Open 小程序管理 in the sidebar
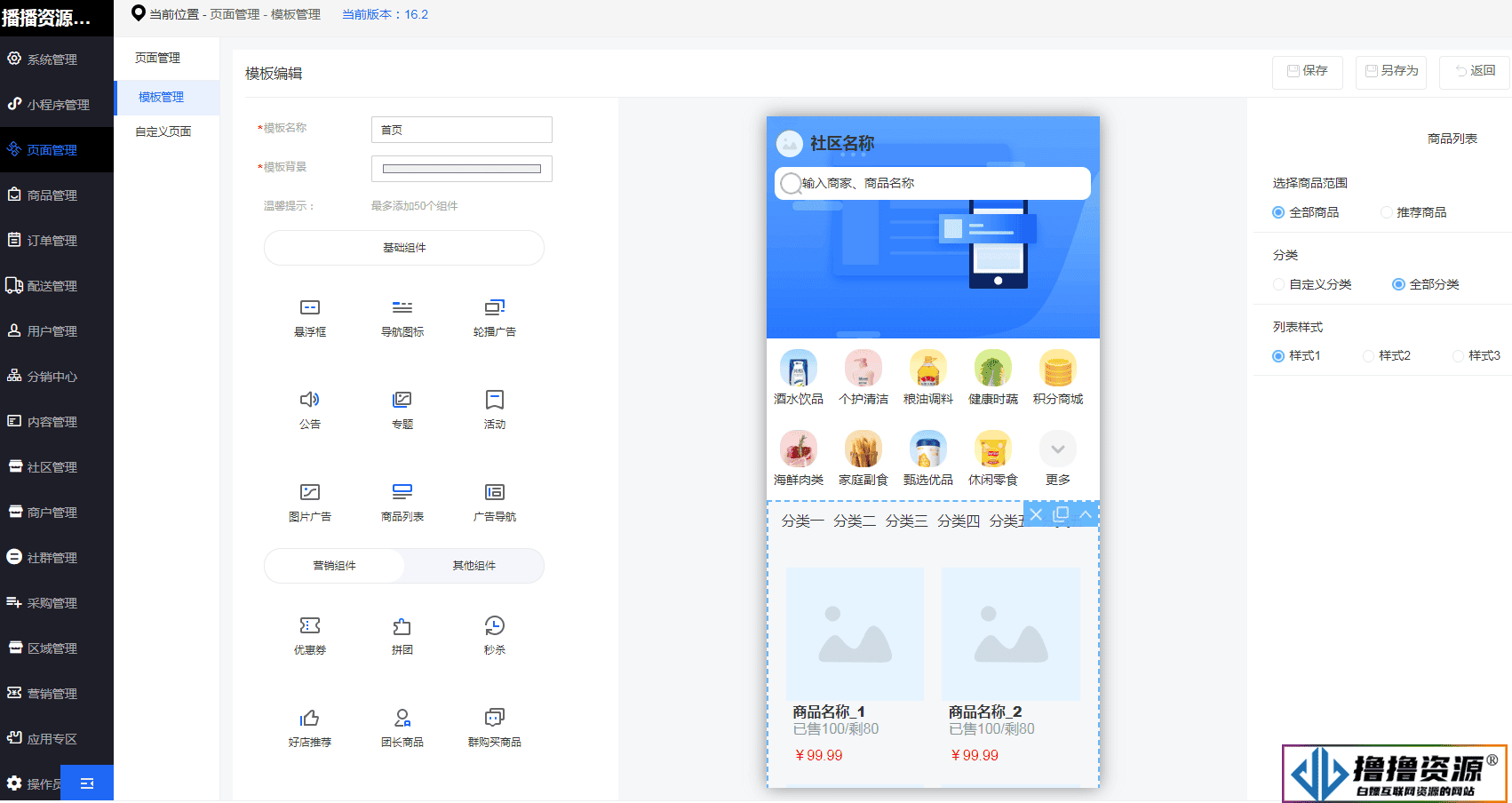 57,105
